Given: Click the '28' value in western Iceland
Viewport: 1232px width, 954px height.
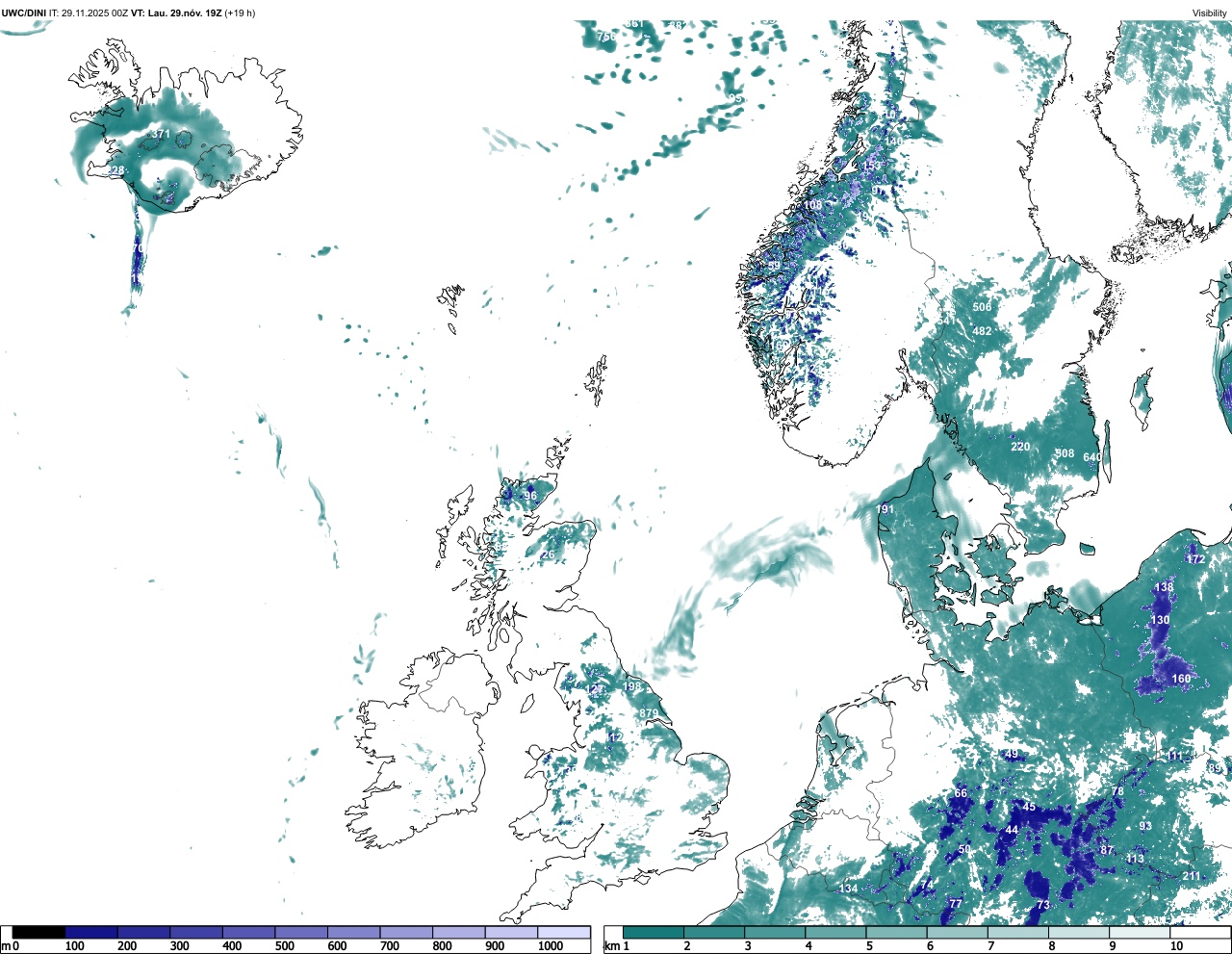Looking at the screenshot, I should pyautogui.click(x=117, y=170).
